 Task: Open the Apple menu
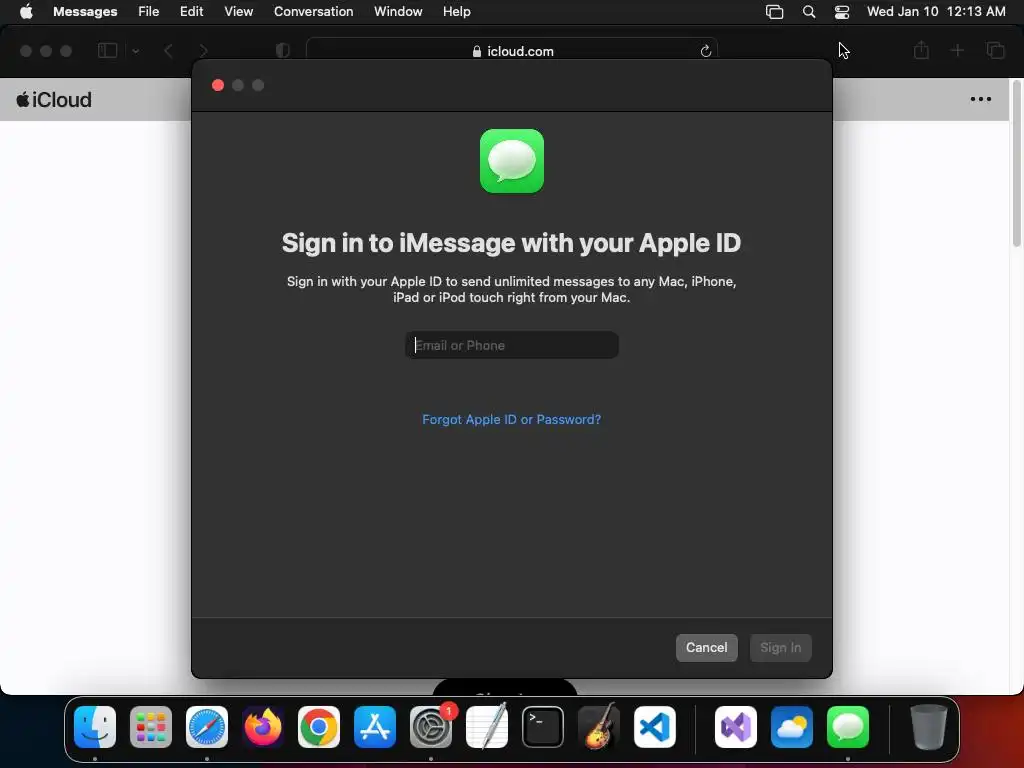click(x=26, y=11)
